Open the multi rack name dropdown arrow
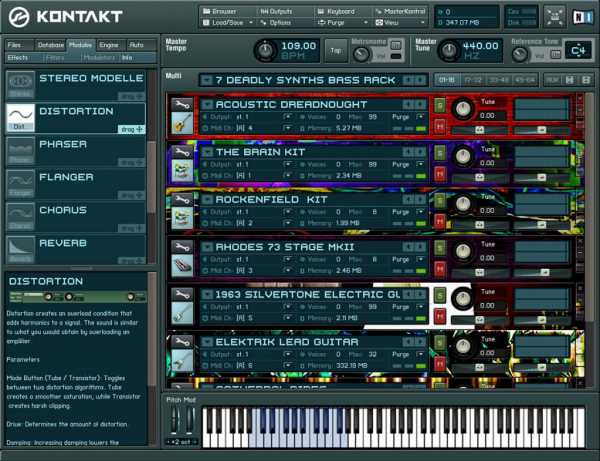 click(207, 80)
